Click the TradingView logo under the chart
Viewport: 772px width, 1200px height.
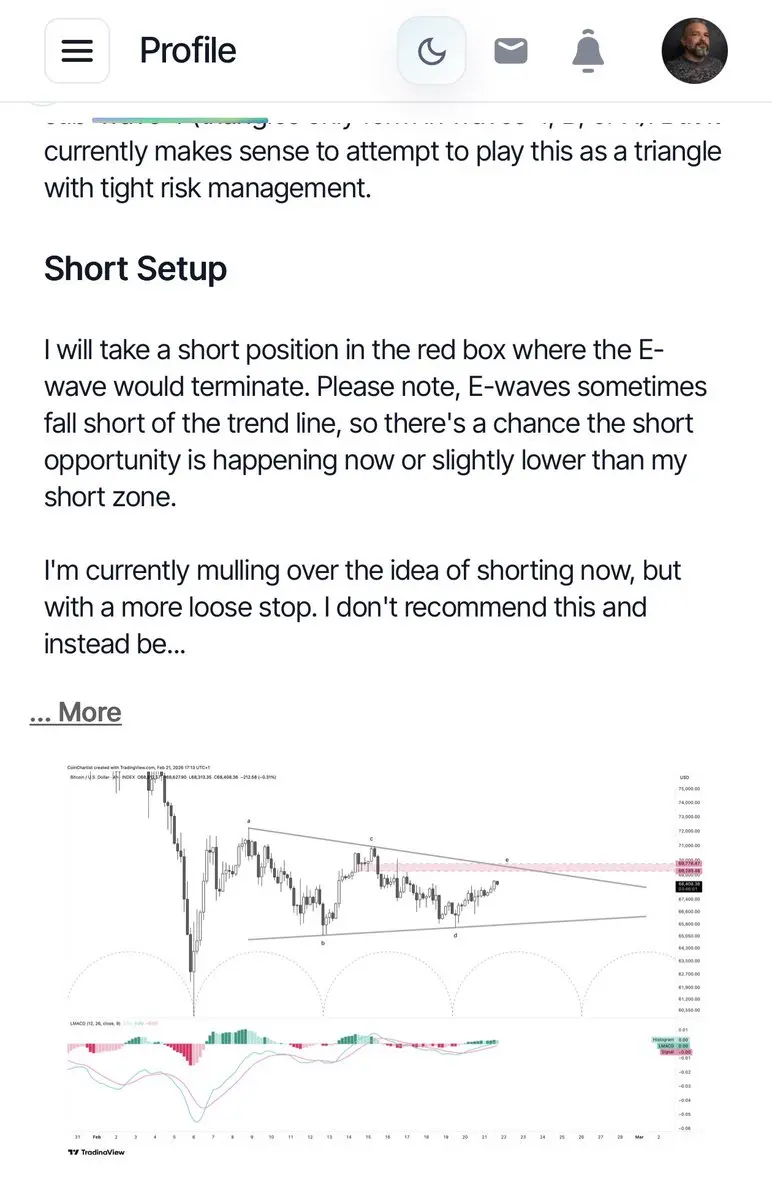(97, 1152)
